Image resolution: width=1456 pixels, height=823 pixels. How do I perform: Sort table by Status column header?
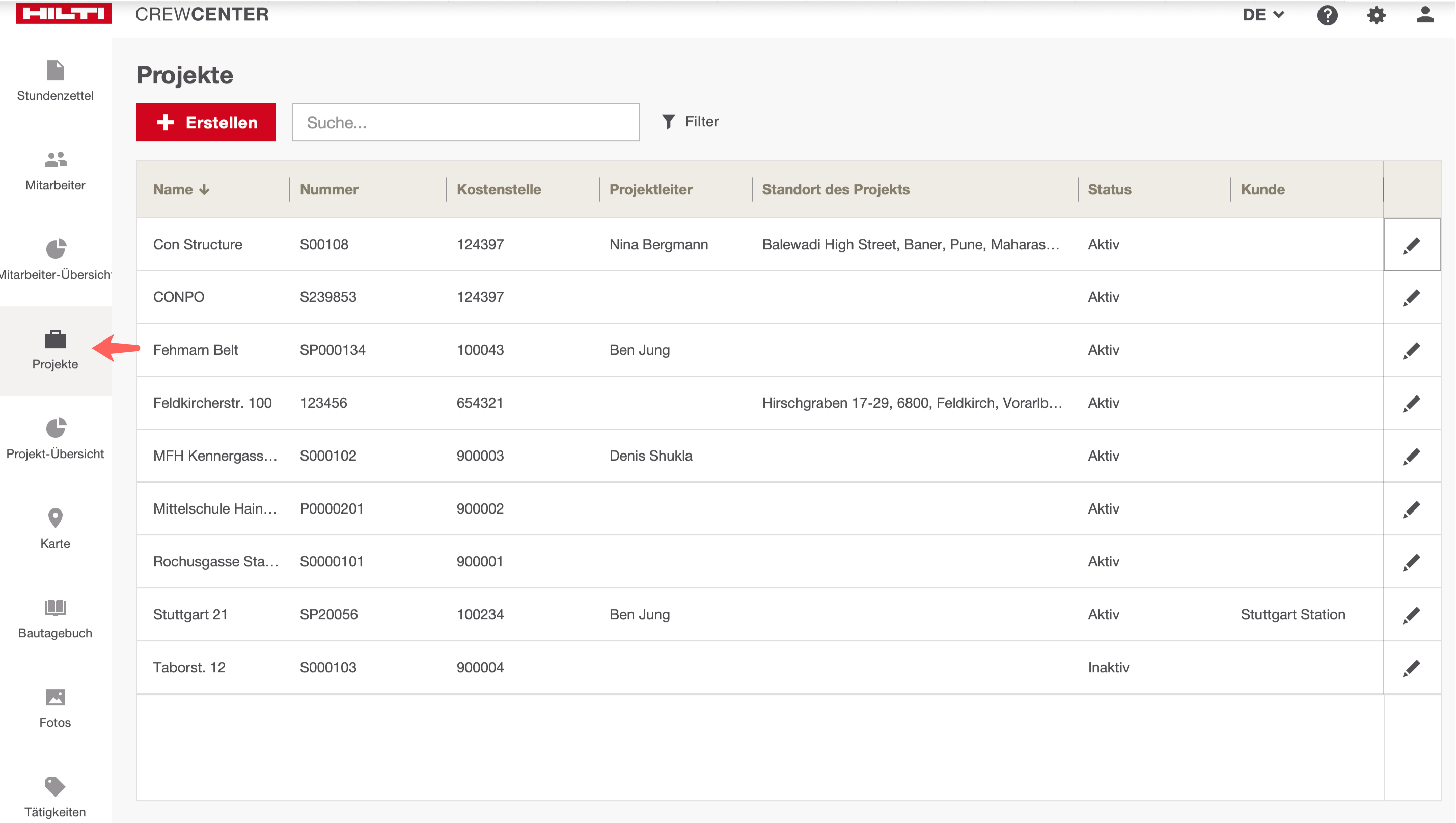1109,189
